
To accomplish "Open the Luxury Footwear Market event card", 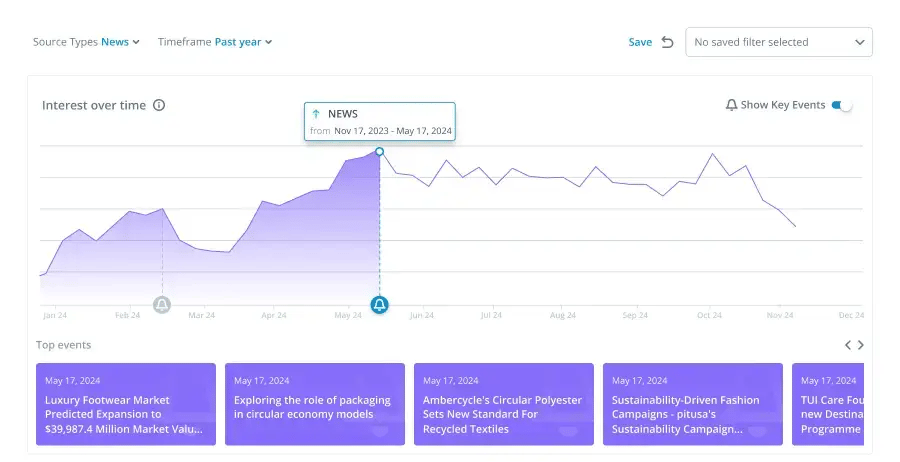I will (x=126, y=404).
